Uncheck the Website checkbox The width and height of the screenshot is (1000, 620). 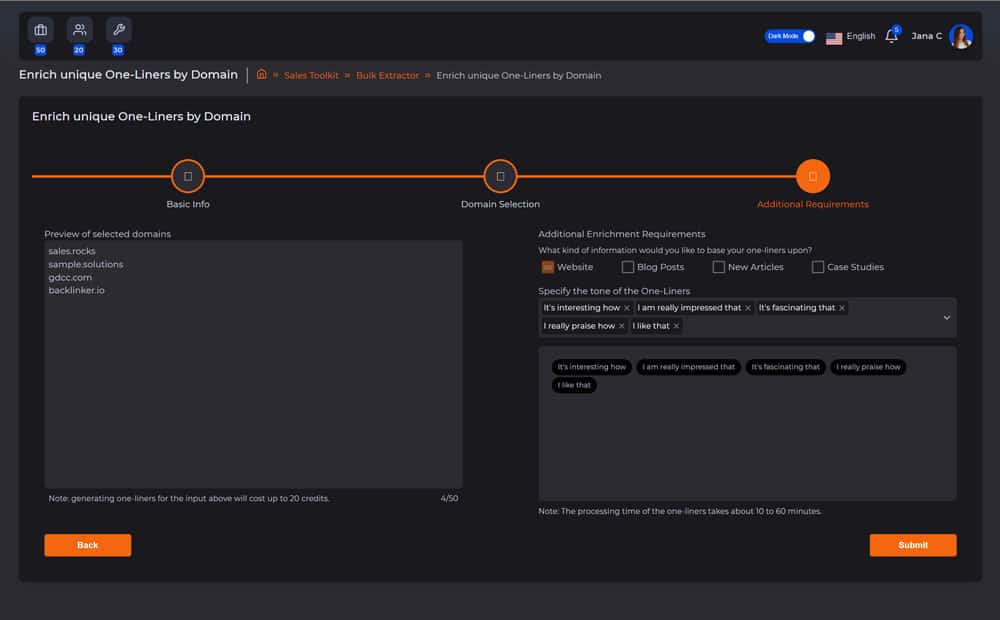coord(548,267)
